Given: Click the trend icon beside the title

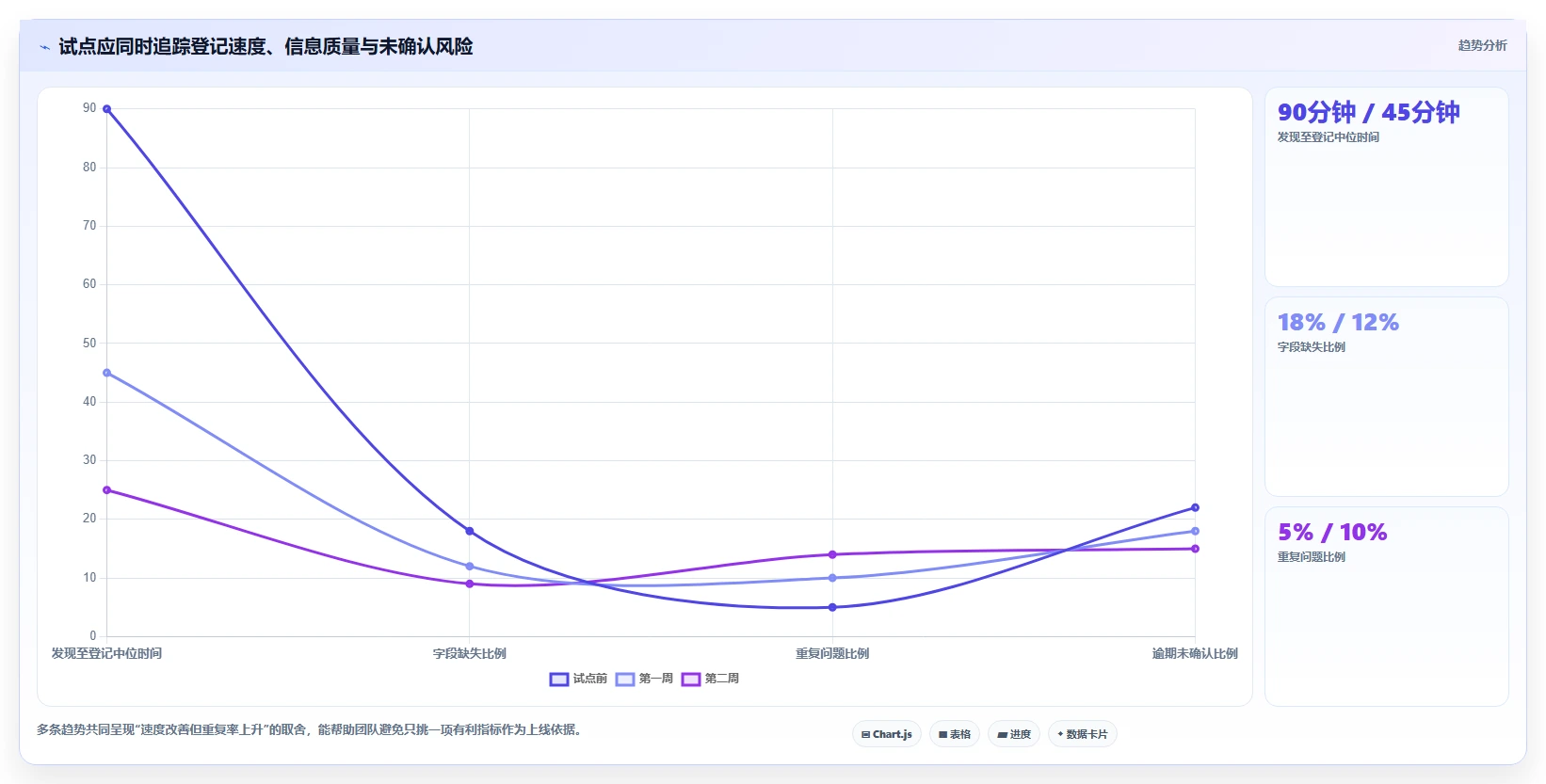Looking at the screenshot, I should [44, 47].
